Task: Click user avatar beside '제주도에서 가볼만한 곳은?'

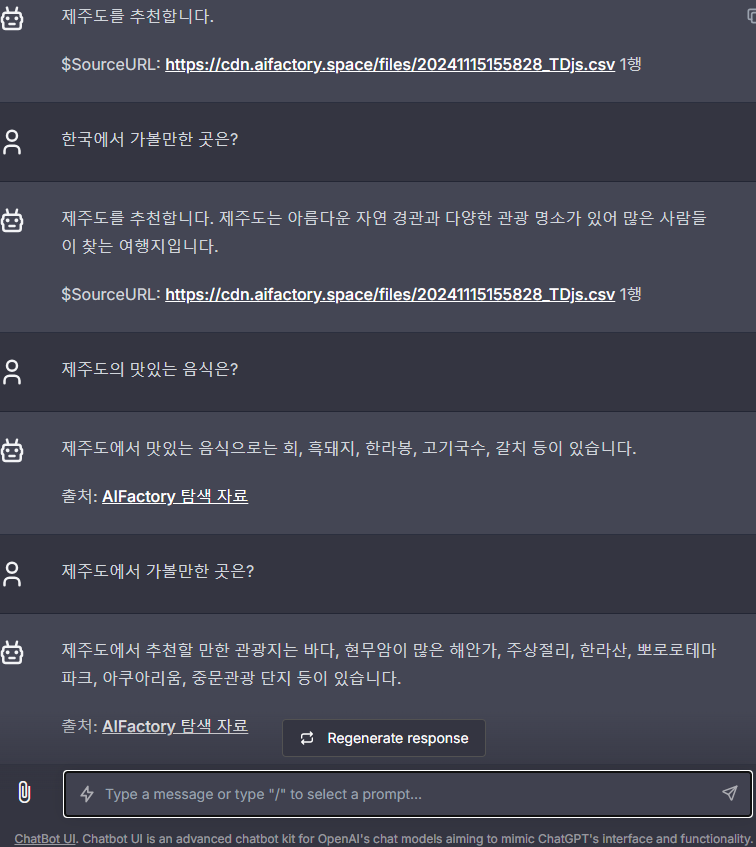Action: (x=12, y=573)
